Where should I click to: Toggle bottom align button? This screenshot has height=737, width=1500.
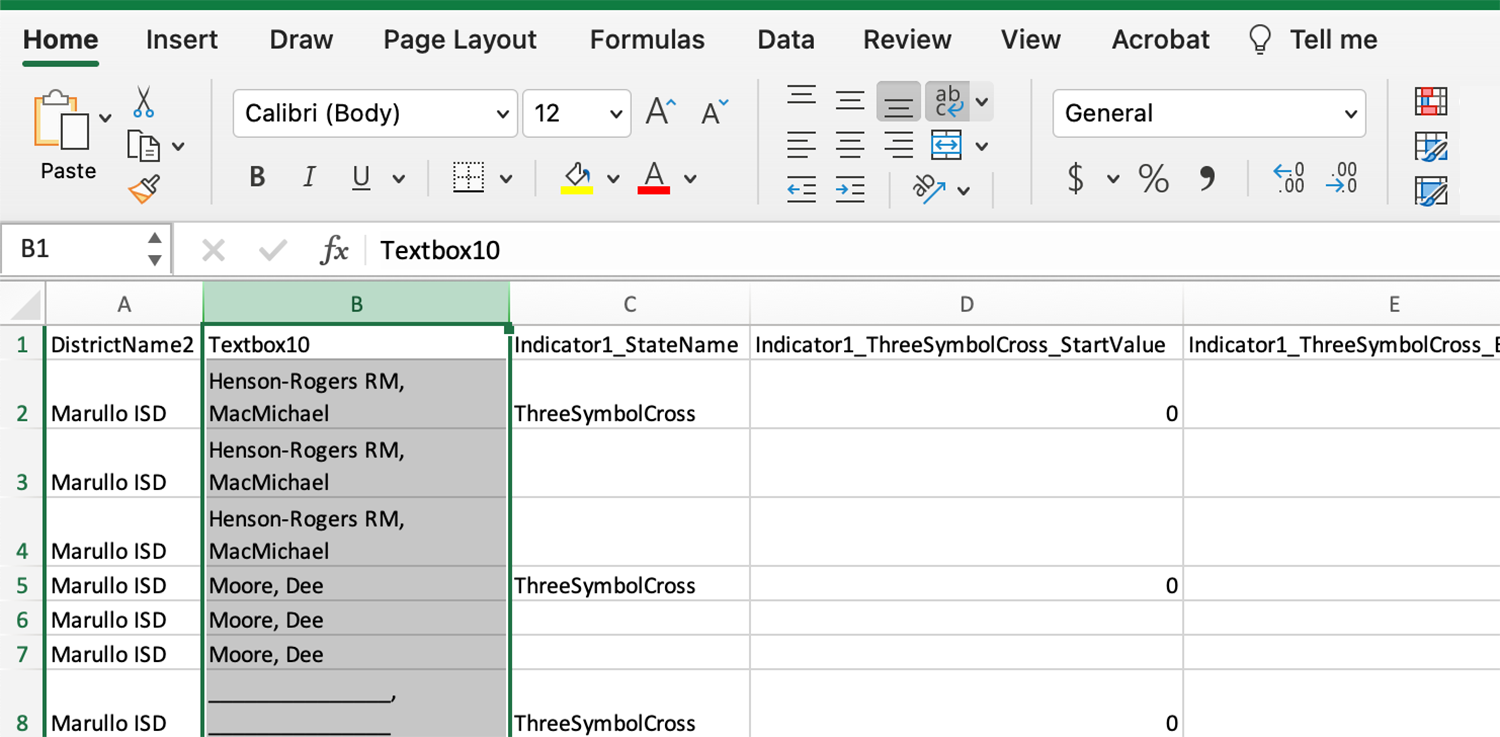tap(898, 101)
